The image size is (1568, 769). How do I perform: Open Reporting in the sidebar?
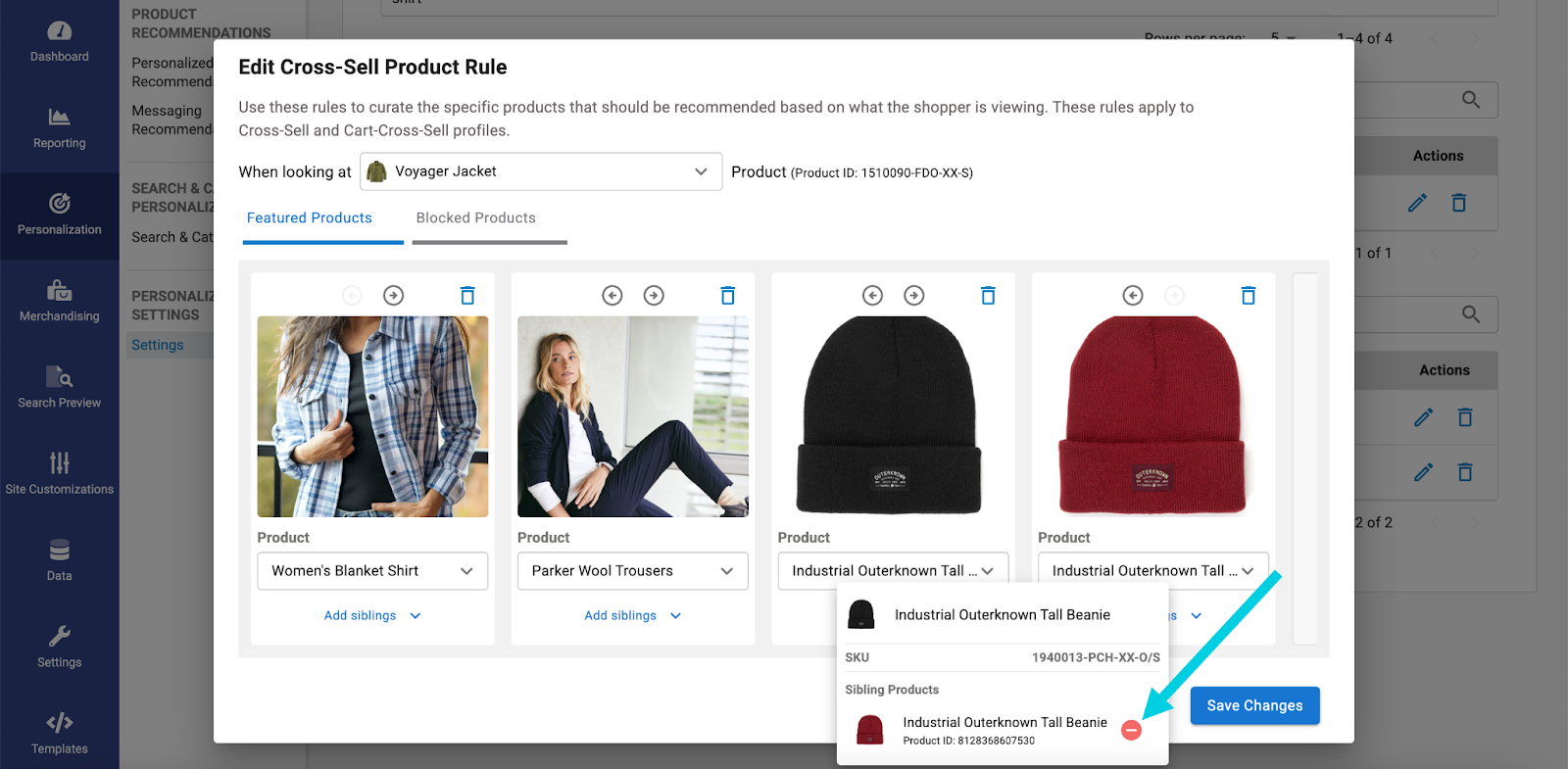pyautogui.click(x=59, y=129)
